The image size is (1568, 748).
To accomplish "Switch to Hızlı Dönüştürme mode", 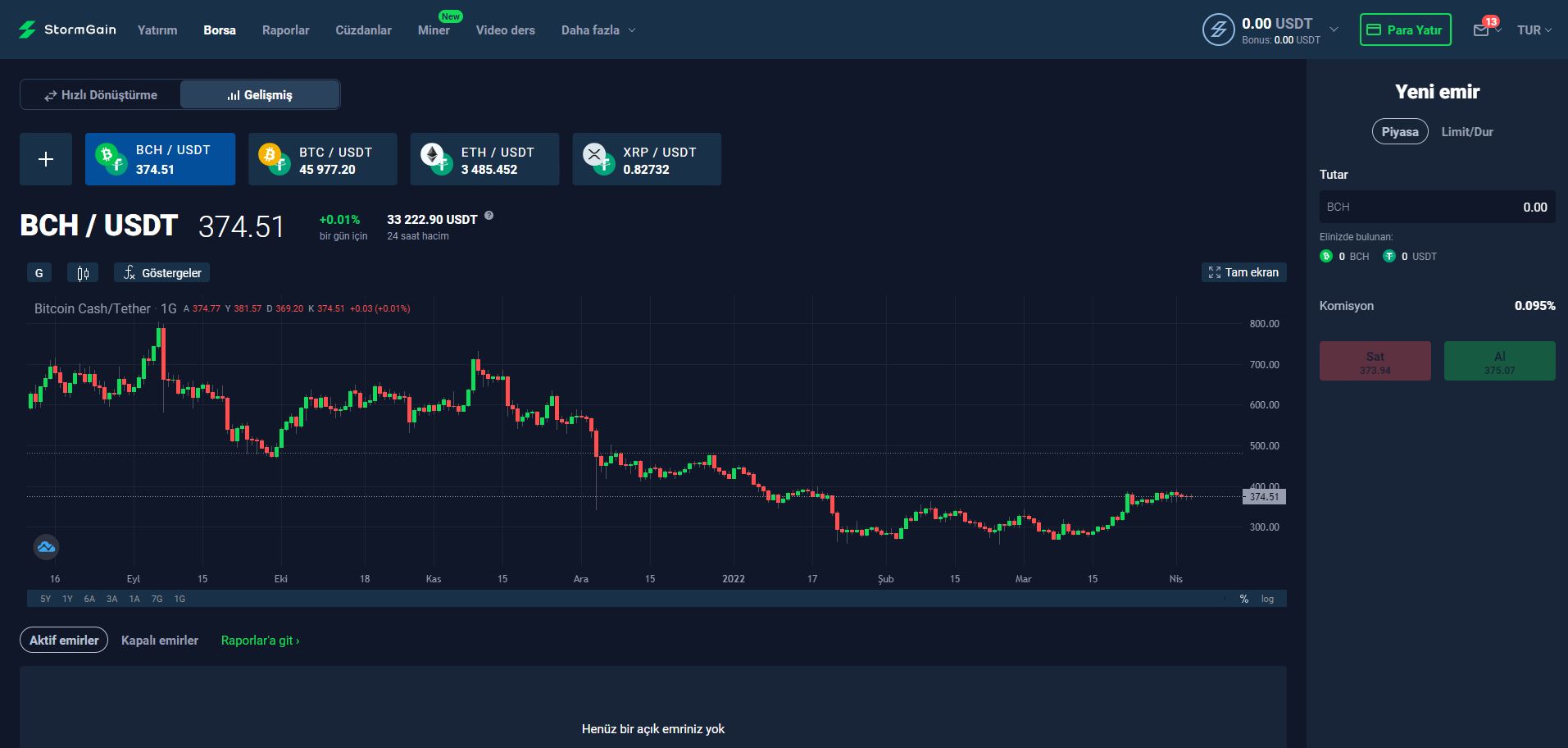I will point(100,94).
